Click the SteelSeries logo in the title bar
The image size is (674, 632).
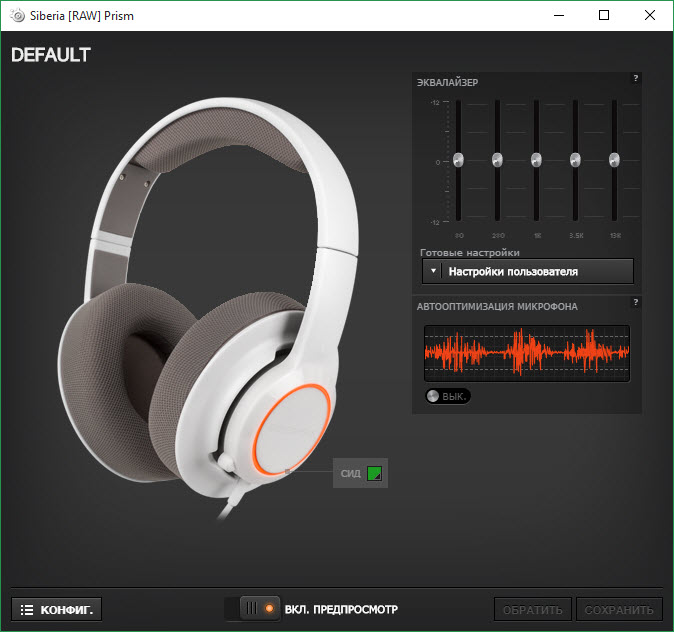18,15
